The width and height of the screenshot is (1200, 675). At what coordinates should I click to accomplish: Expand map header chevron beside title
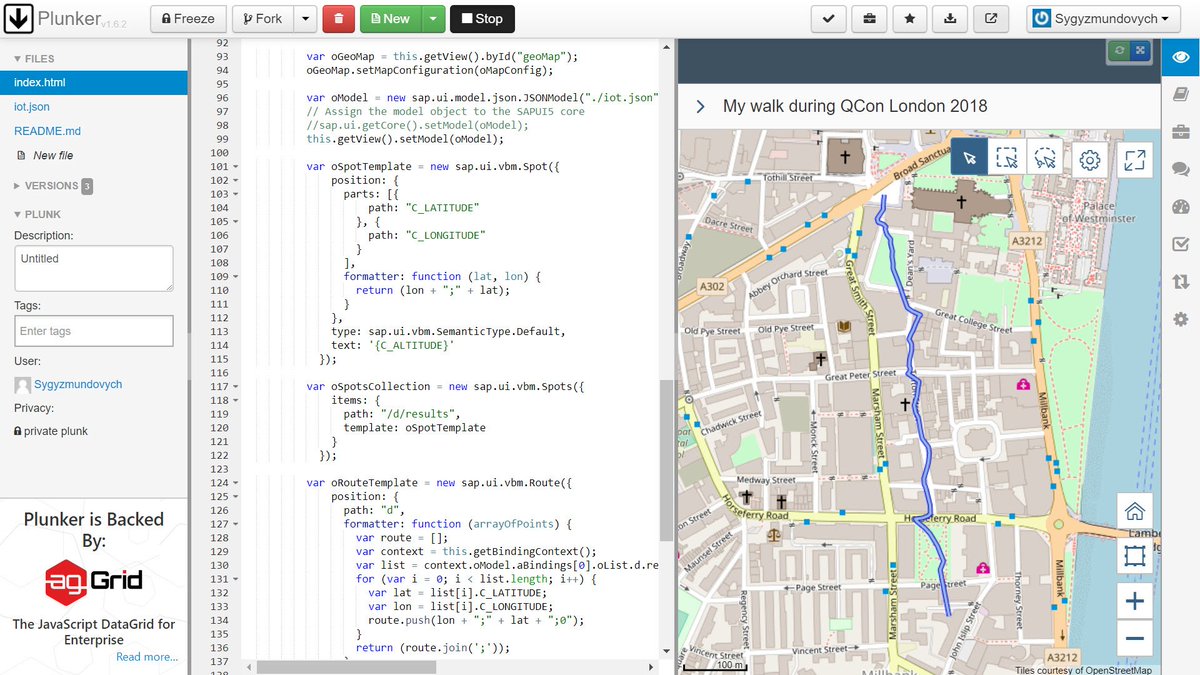700,106
